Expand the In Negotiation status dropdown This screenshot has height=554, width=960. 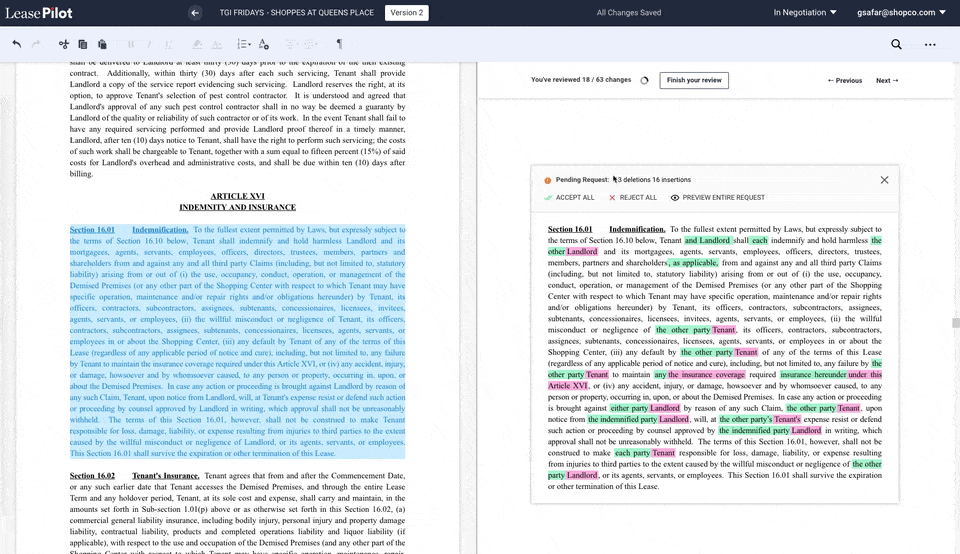[x=805, y=13]
